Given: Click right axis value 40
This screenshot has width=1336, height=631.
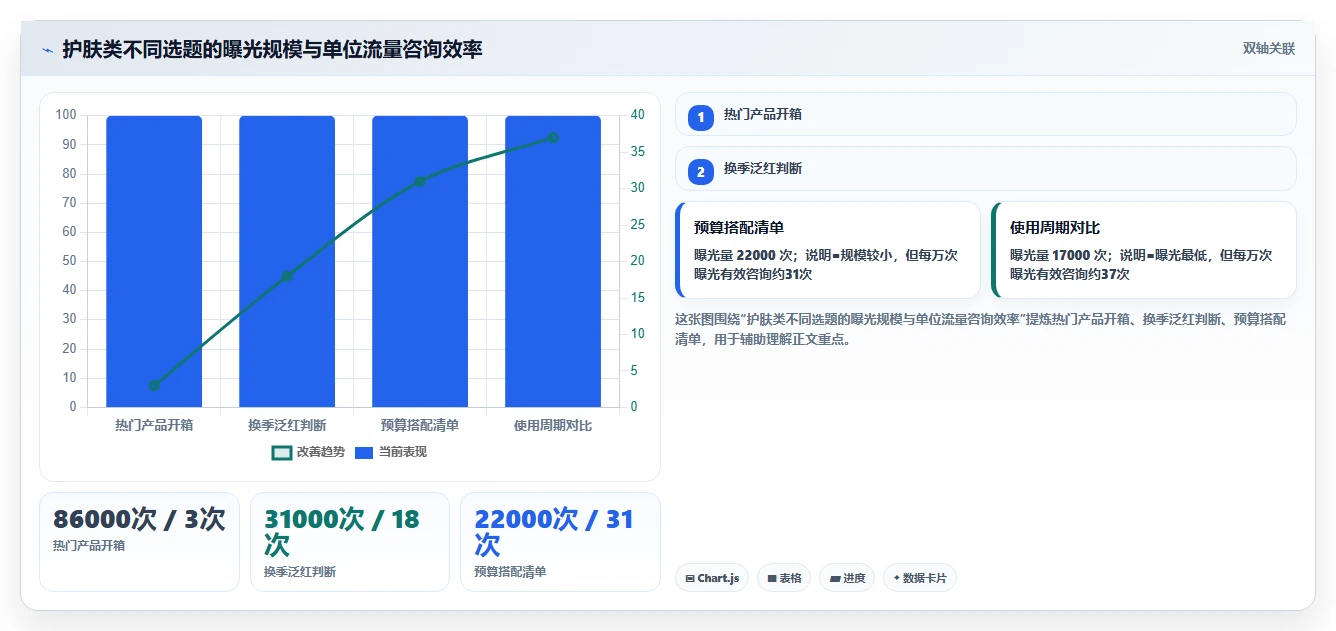Looking at the screenshot, I should (x=638, y=115).
